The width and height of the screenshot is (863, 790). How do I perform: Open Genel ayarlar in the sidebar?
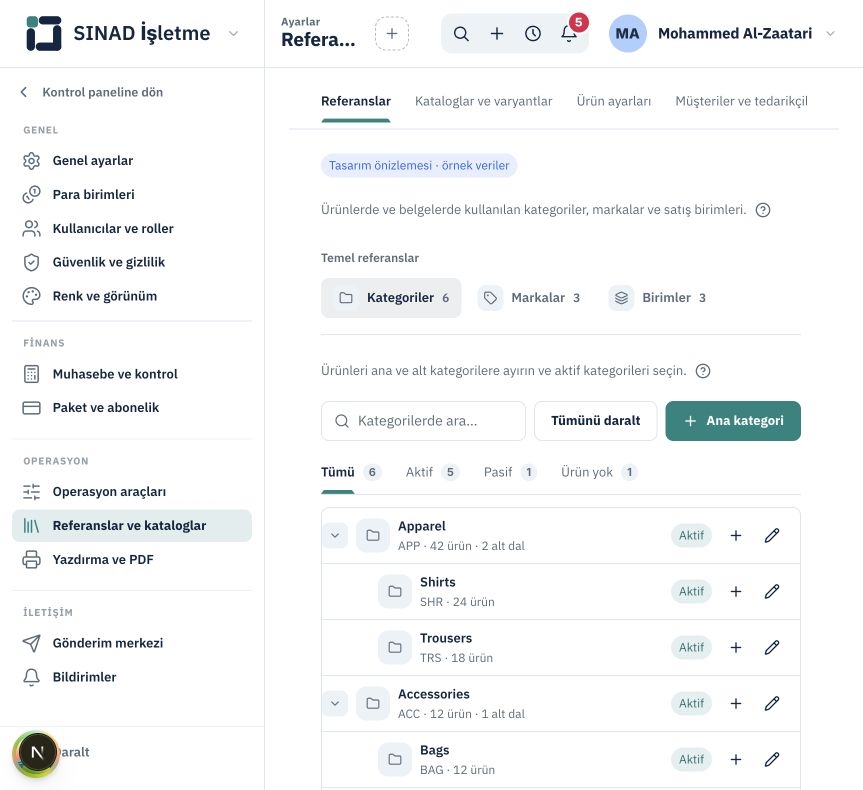click(x=132, y=161)
